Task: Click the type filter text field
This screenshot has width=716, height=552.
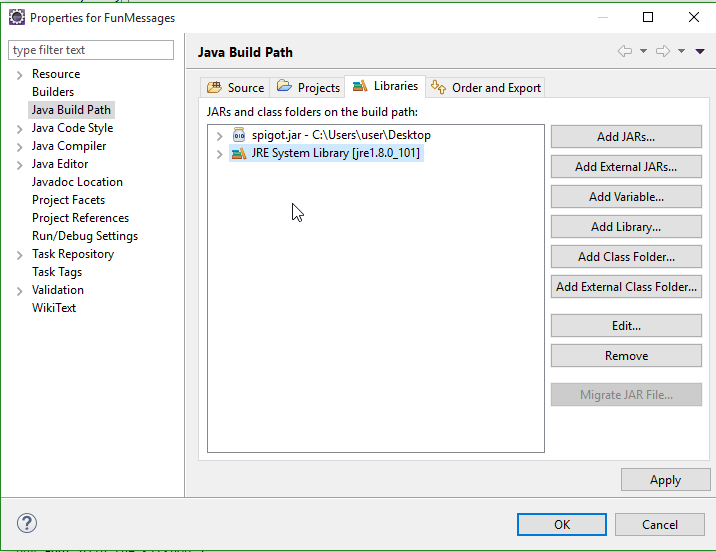Action: (91, 50)
